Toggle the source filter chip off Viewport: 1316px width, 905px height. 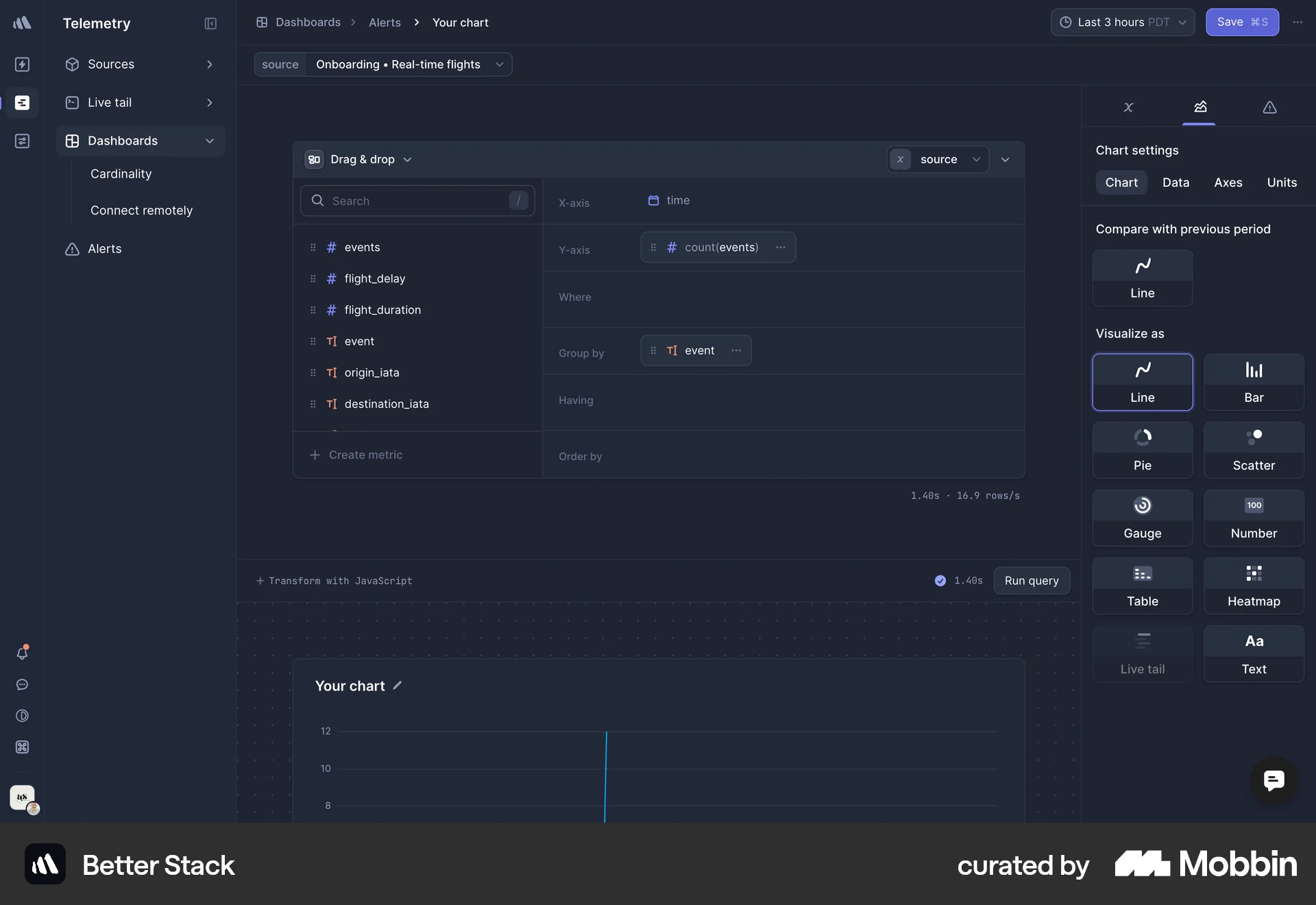900,159
